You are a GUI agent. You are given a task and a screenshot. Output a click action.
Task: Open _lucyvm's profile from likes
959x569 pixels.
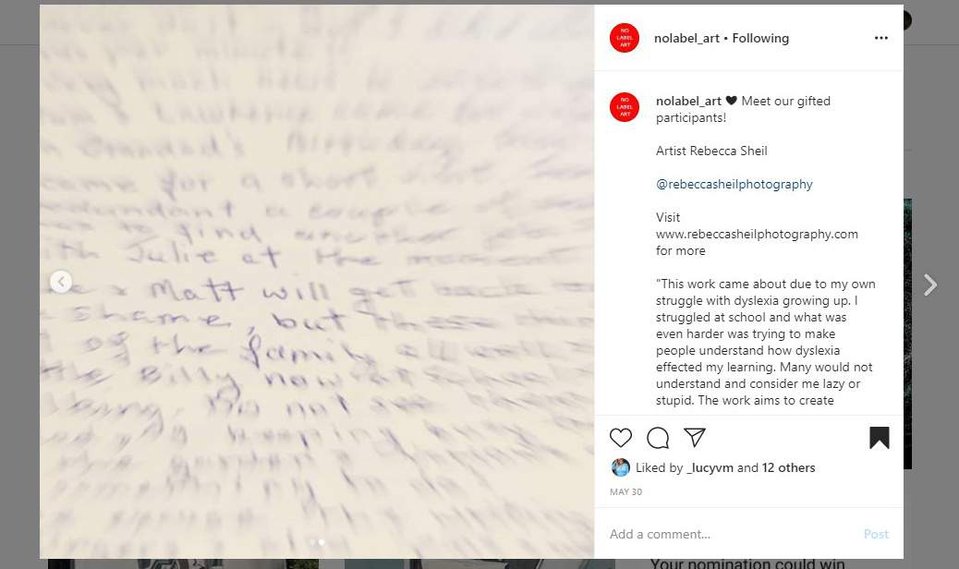tap(710, 467)
